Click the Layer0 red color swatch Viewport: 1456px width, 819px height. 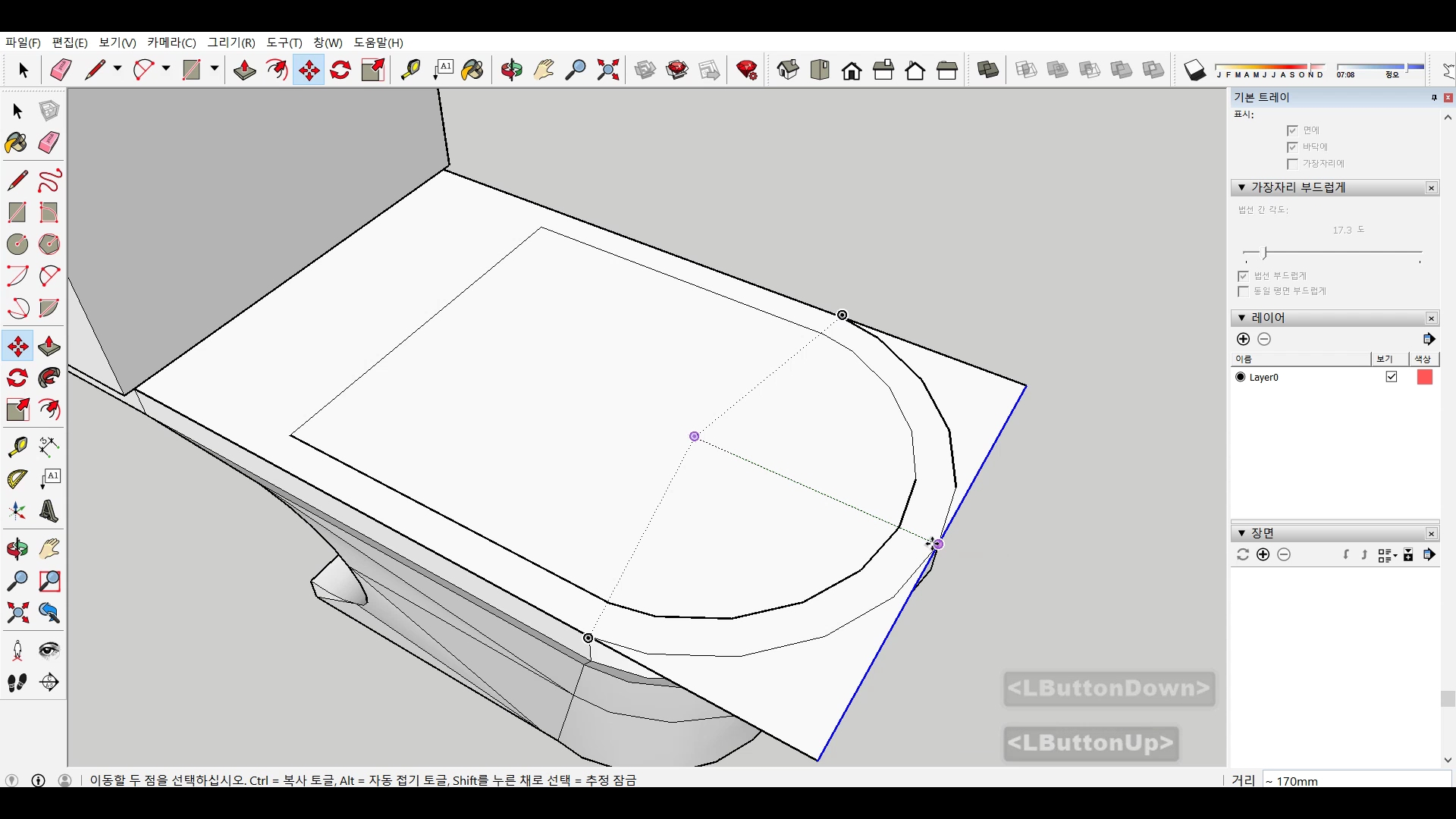pyautogui.click(x=1424, y=377)
